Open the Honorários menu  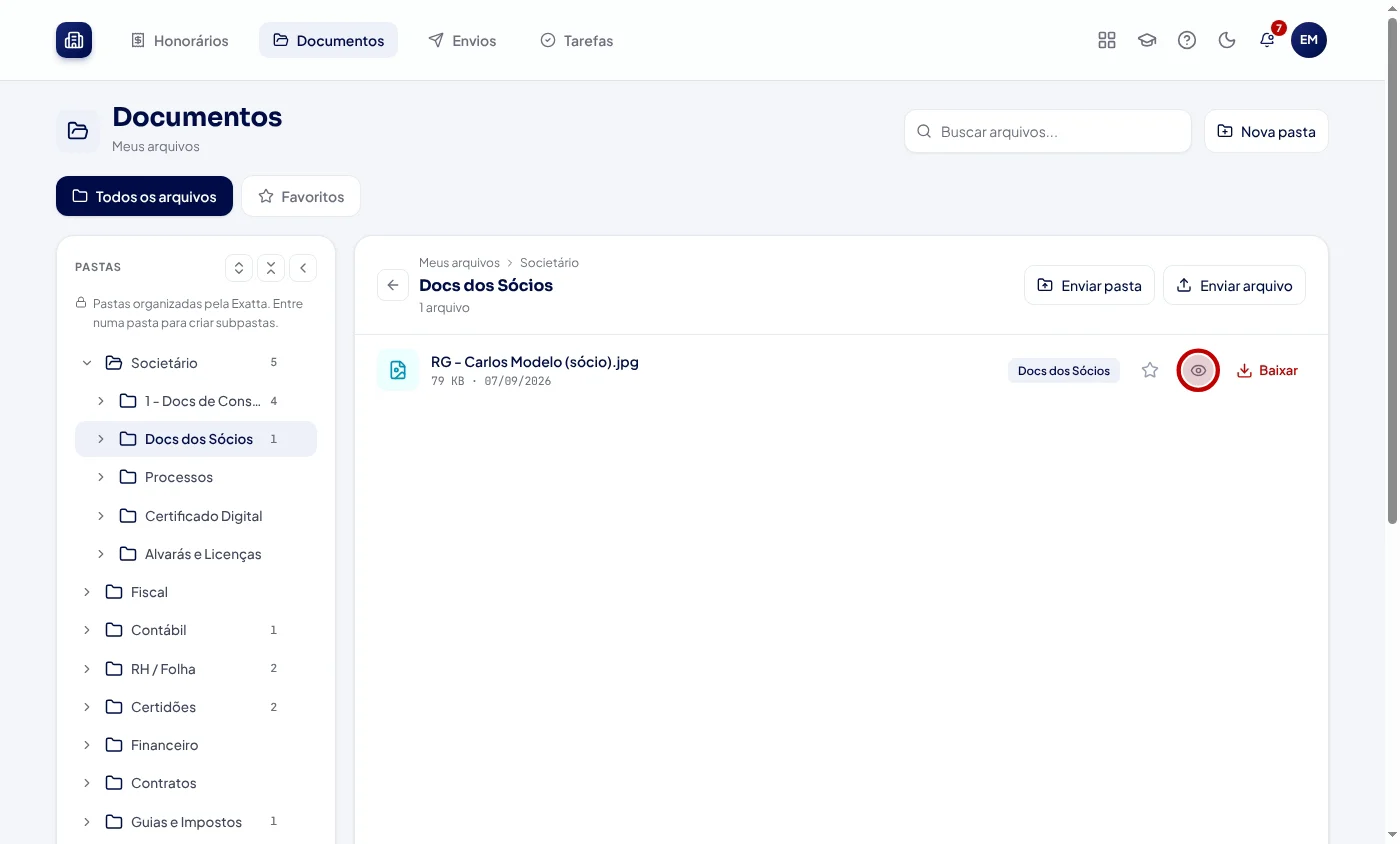pos(180,40)
